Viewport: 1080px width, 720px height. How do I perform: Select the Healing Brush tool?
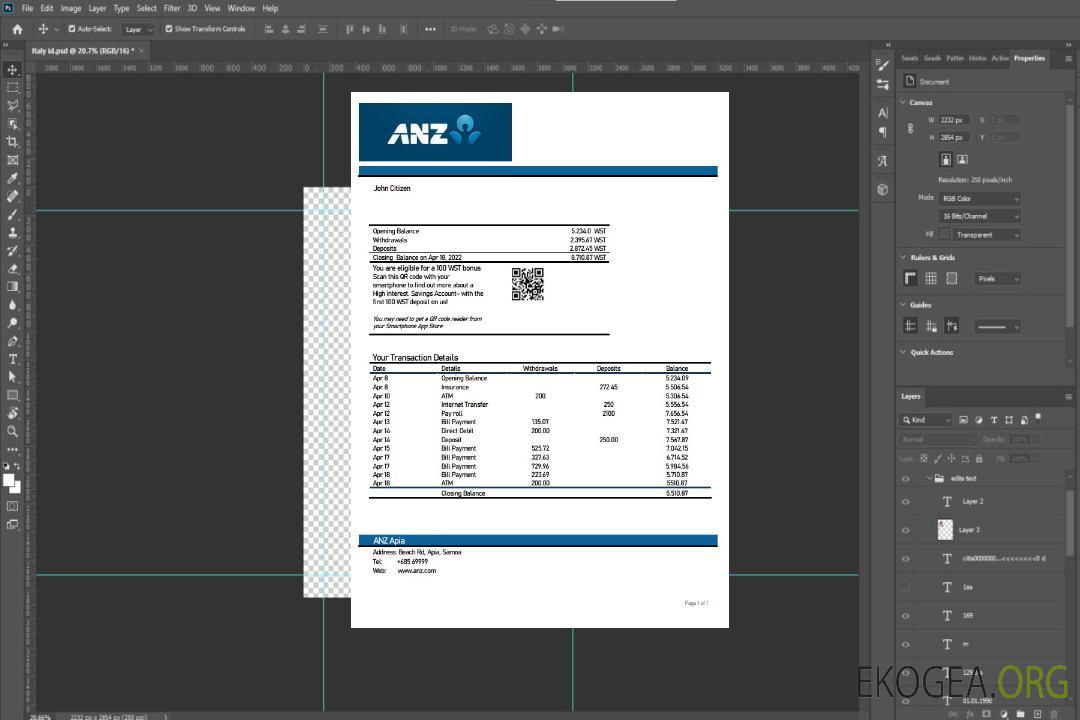(12, 196)
